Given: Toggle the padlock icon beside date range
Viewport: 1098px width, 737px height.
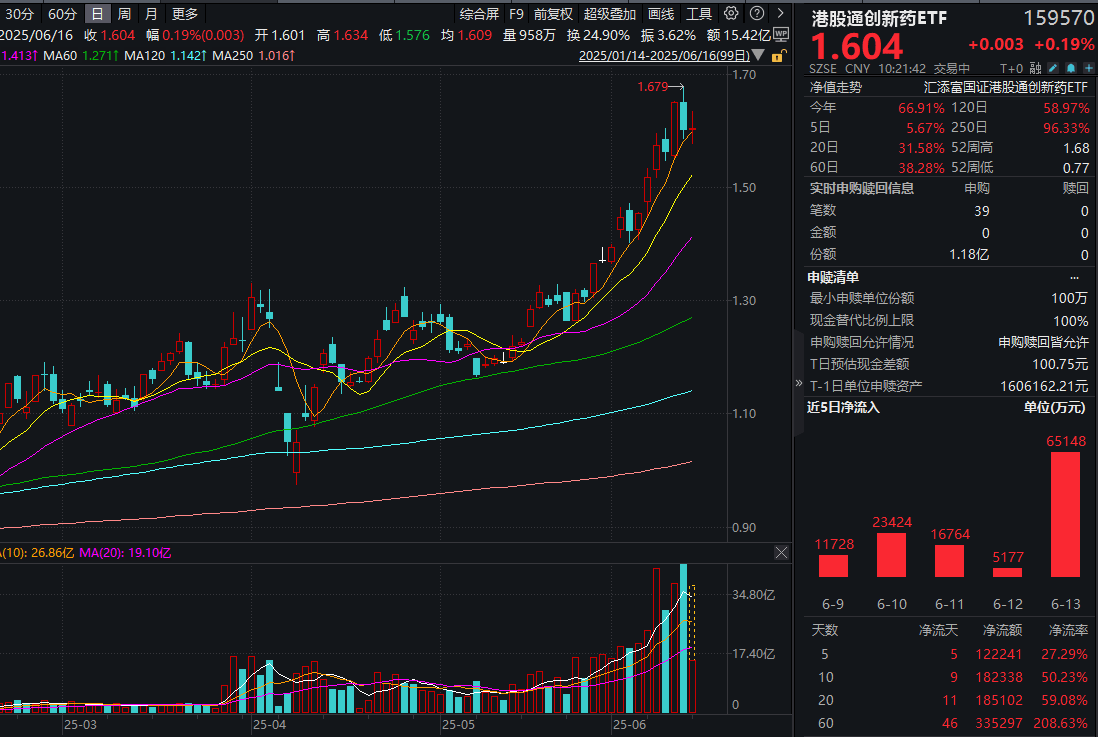Looking at the screenshot, I should pos(779,58).
